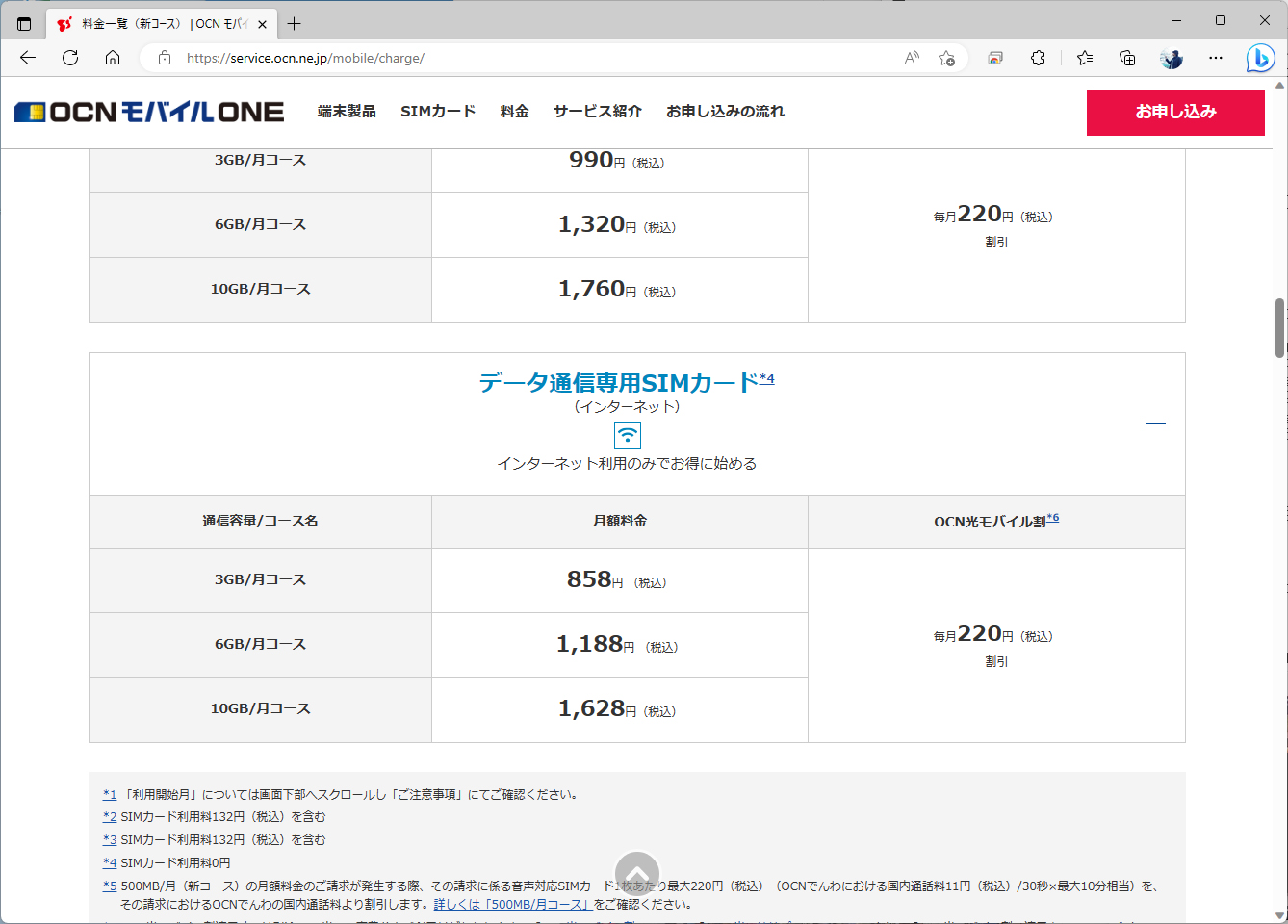Click the Wi-Fi data SIM icon
1288x924 pixels.
point(628,435)
